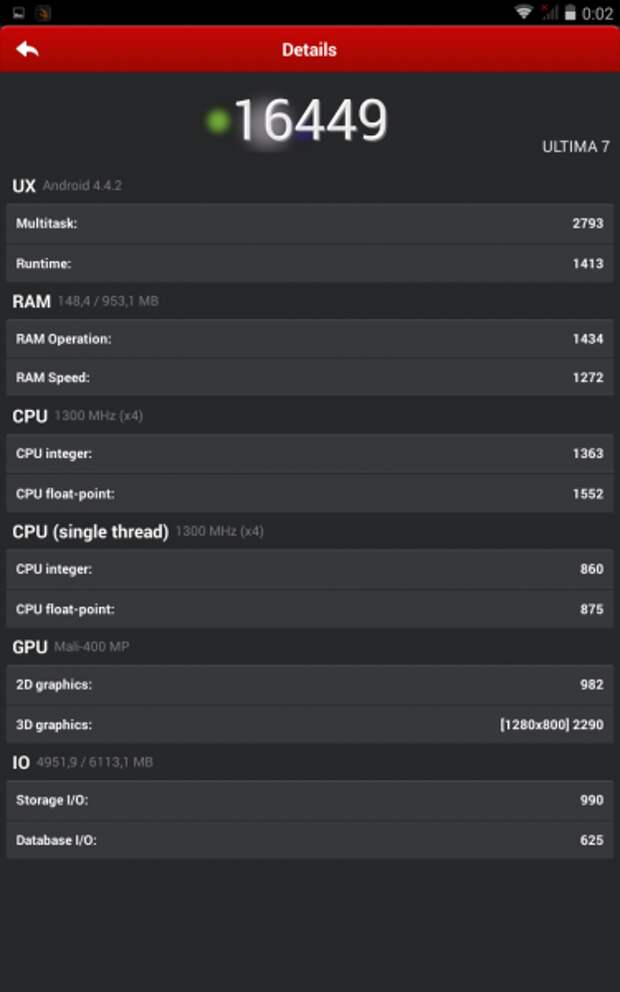Tap the mobile signal status icon
This screenshot has height=992, width=620.
(x=549, y=12)
